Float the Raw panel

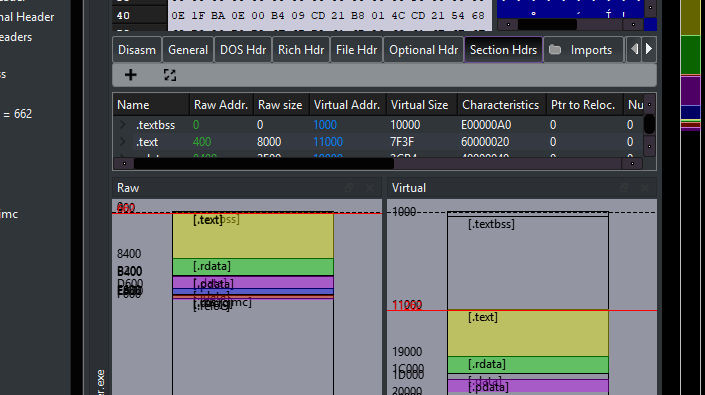pyautogui.click(x=349, y=188)
